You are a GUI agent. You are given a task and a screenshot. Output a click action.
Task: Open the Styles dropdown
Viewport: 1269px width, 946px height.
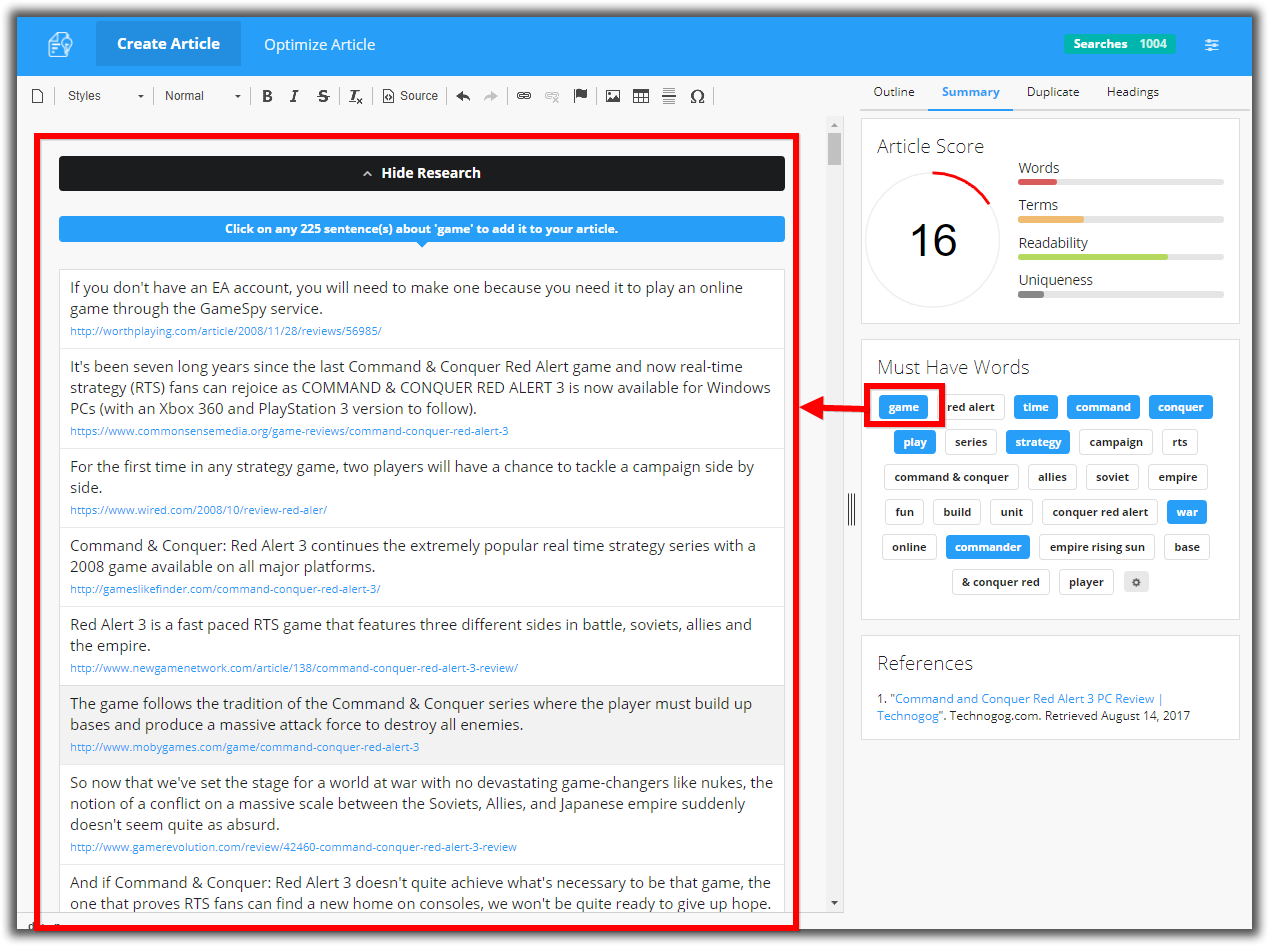pyautogui.click(x=105, y=96)
